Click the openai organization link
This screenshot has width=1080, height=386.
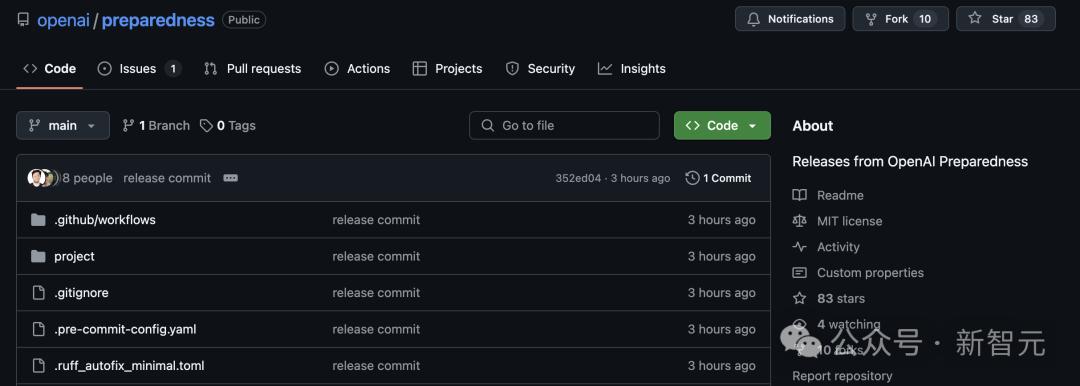[63, 20]
